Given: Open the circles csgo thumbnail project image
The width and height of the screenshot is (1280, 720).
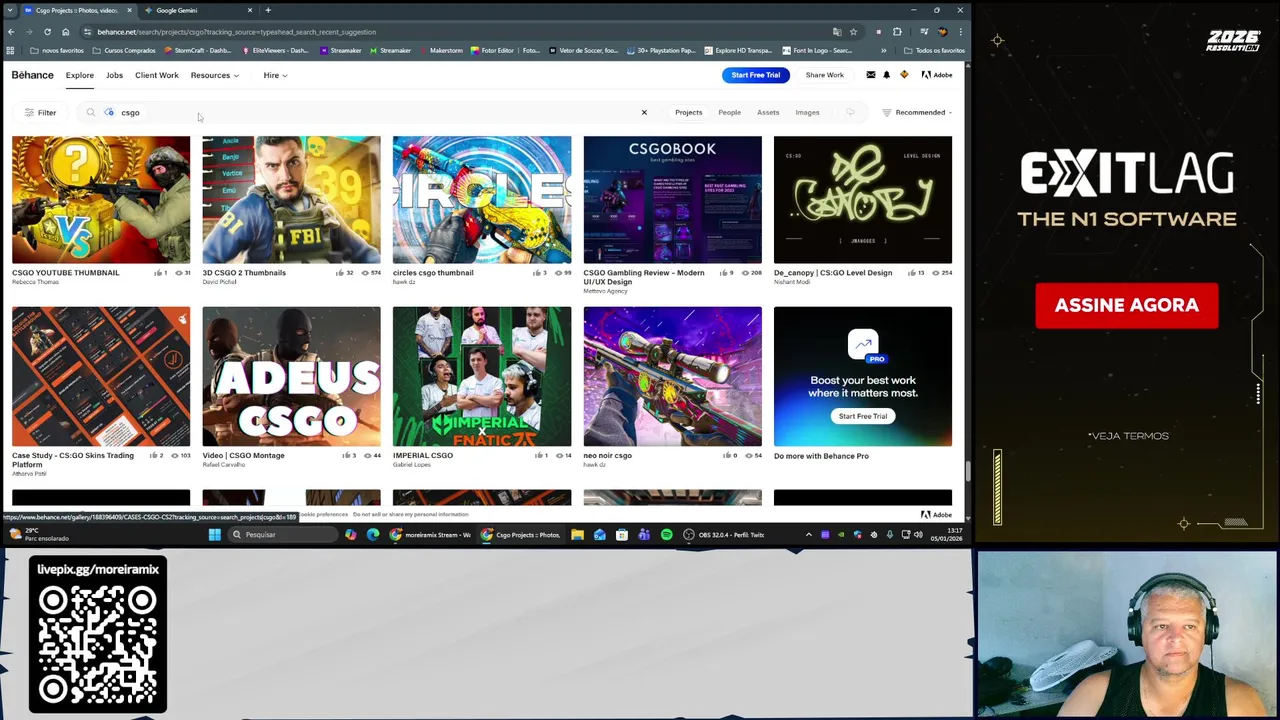Looking at the screenshot, I should click(482, 200).
